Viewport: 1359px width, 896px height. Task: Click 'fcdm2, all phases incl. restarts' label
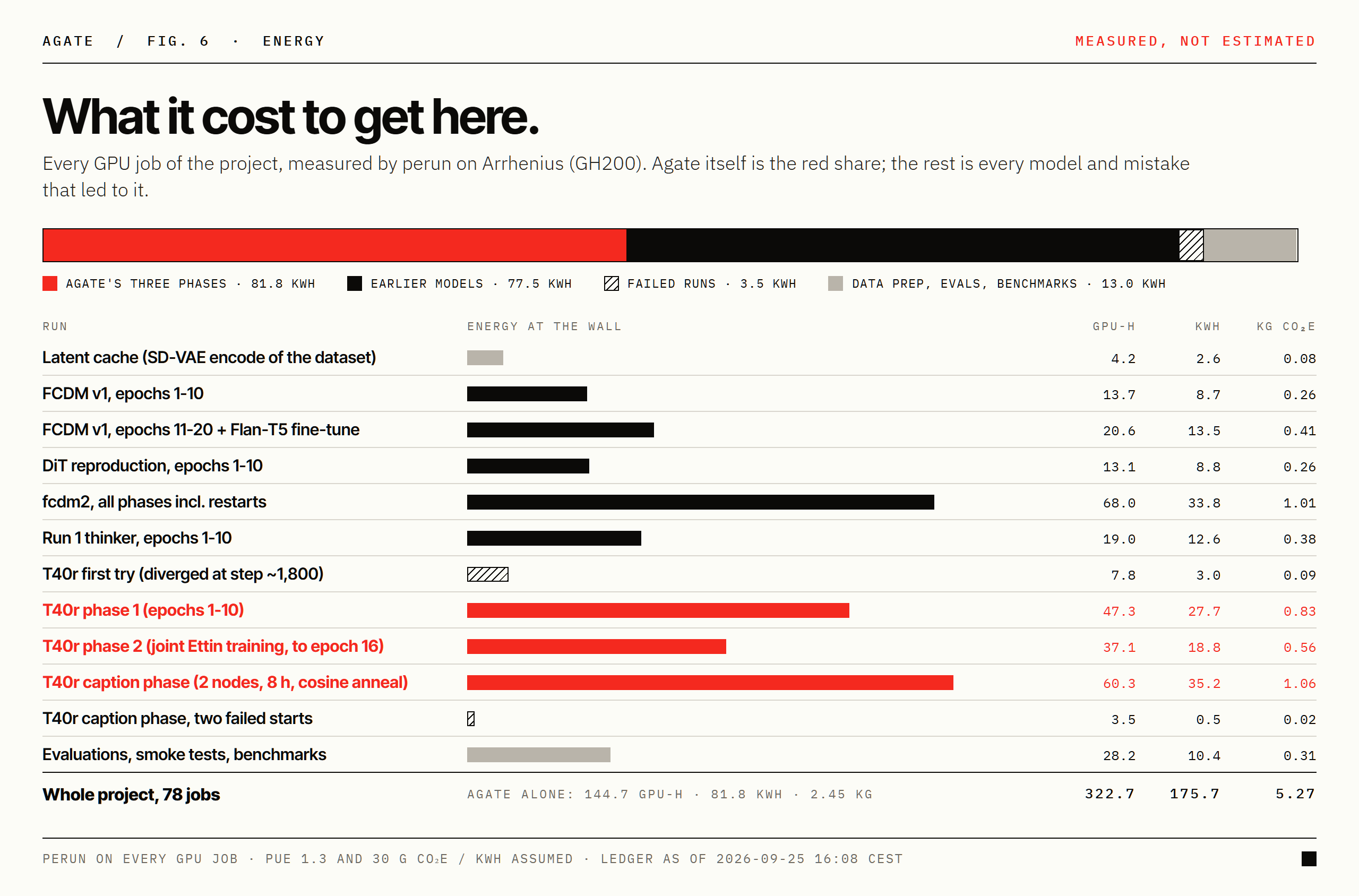click(x=154, y=502)
